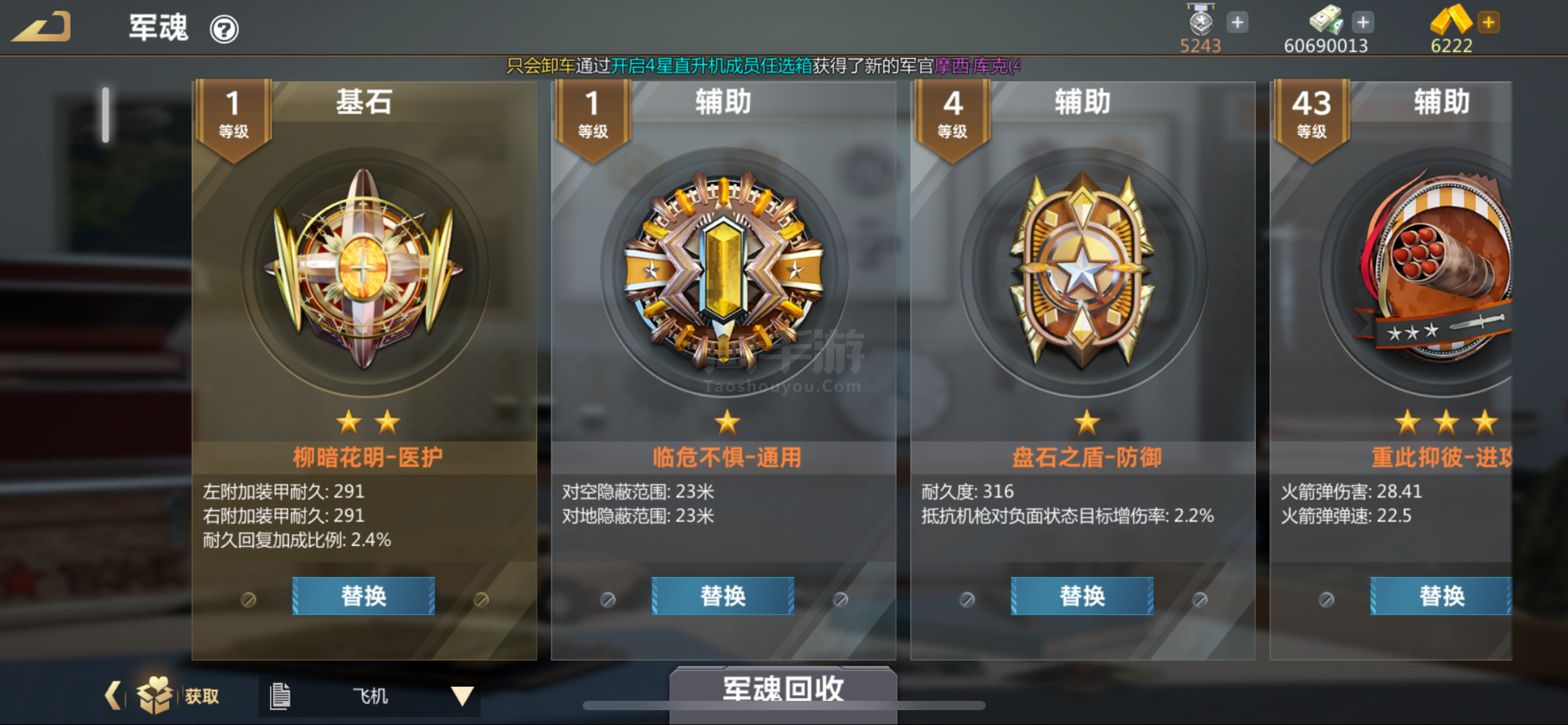Screen dimensions: 1568x725
Task: Select the 临危不惧-通用 emblem badge
Action: point(723,270)
